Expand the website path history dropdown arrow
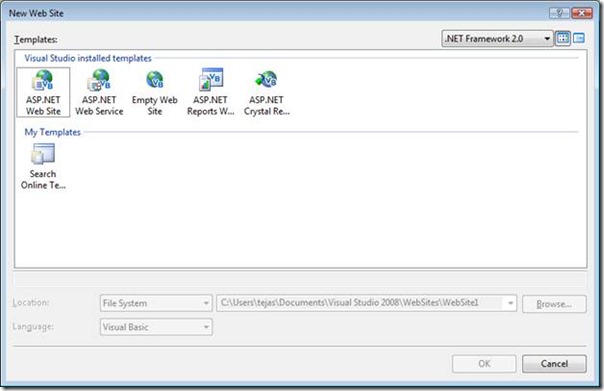This screenshot has height=391, width=604. pos(510,303)
